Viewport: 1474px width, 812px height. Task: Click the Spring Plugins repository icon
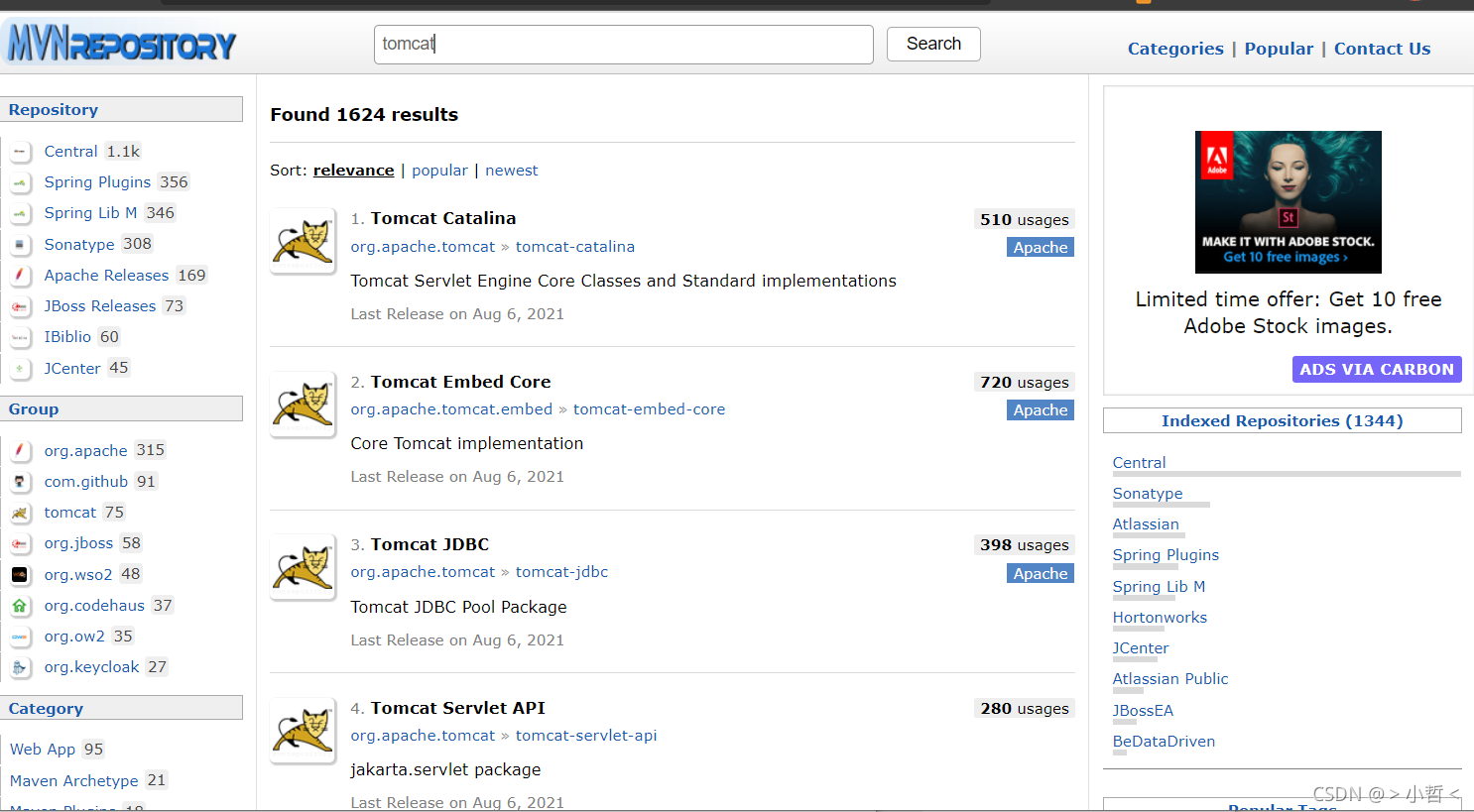click(20, 182)
